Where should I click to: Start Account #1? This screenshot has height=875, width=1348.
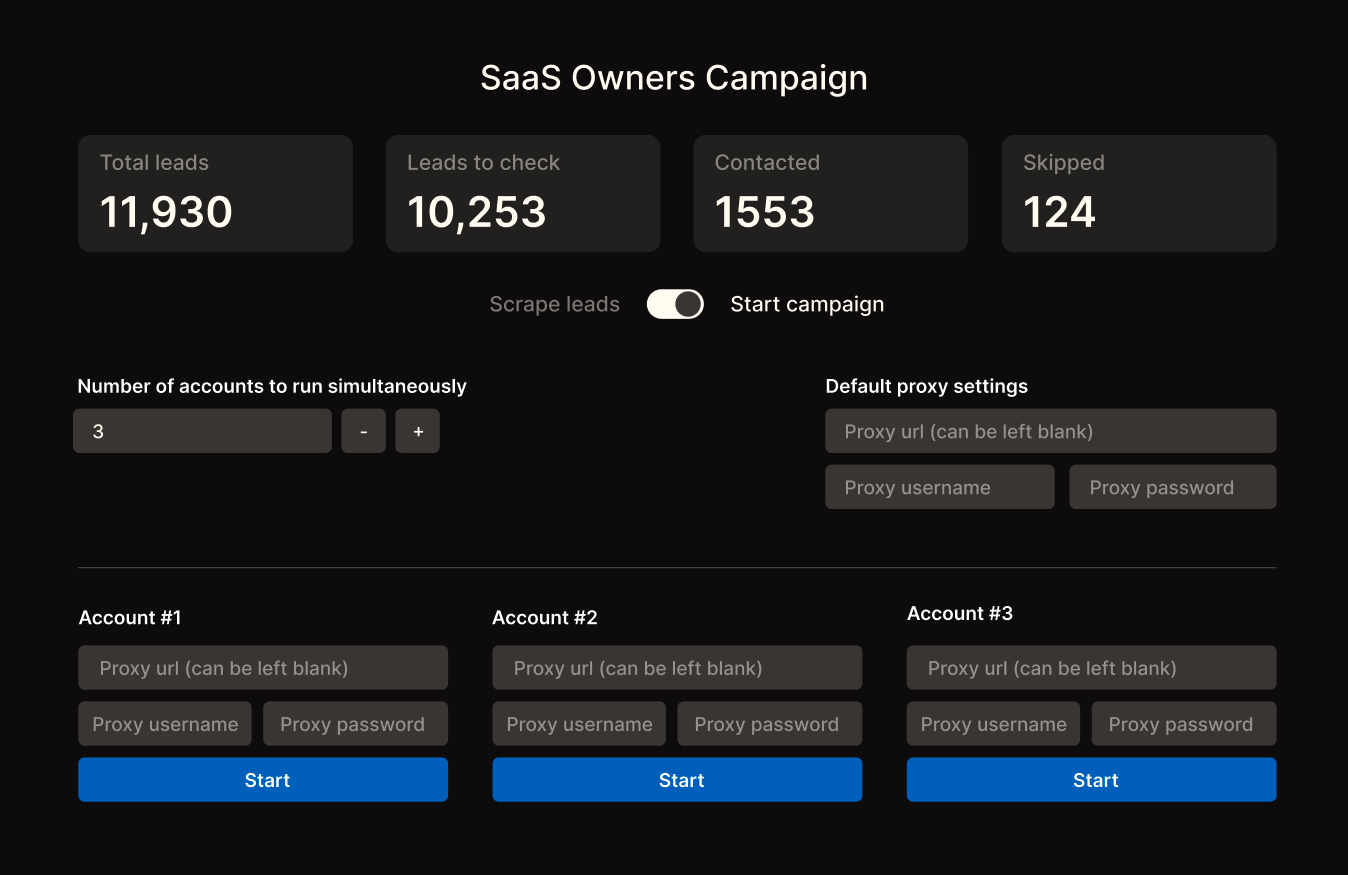[263, 780]
